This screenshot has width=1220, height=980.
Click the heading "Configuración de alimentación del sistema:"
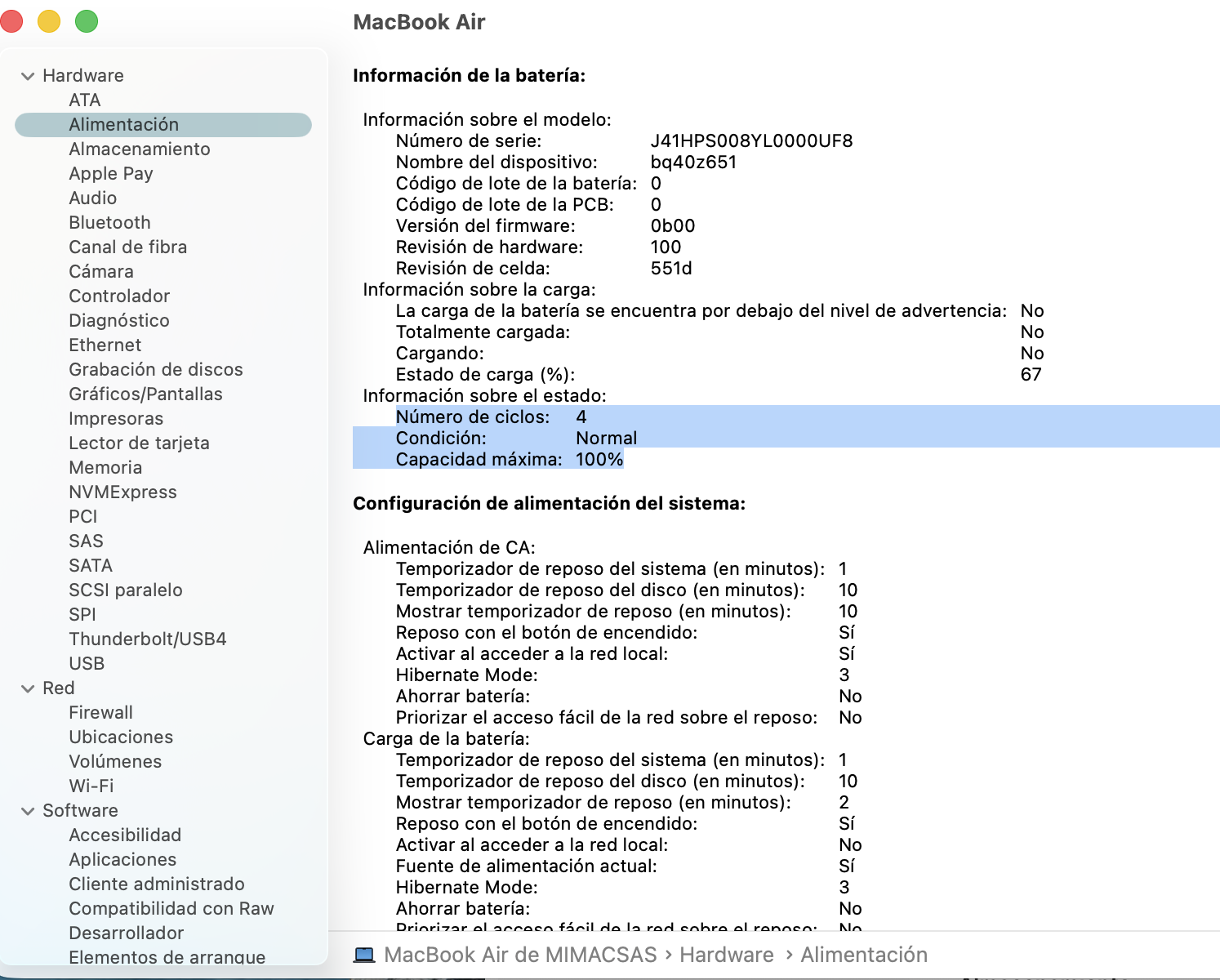[550, 503]
